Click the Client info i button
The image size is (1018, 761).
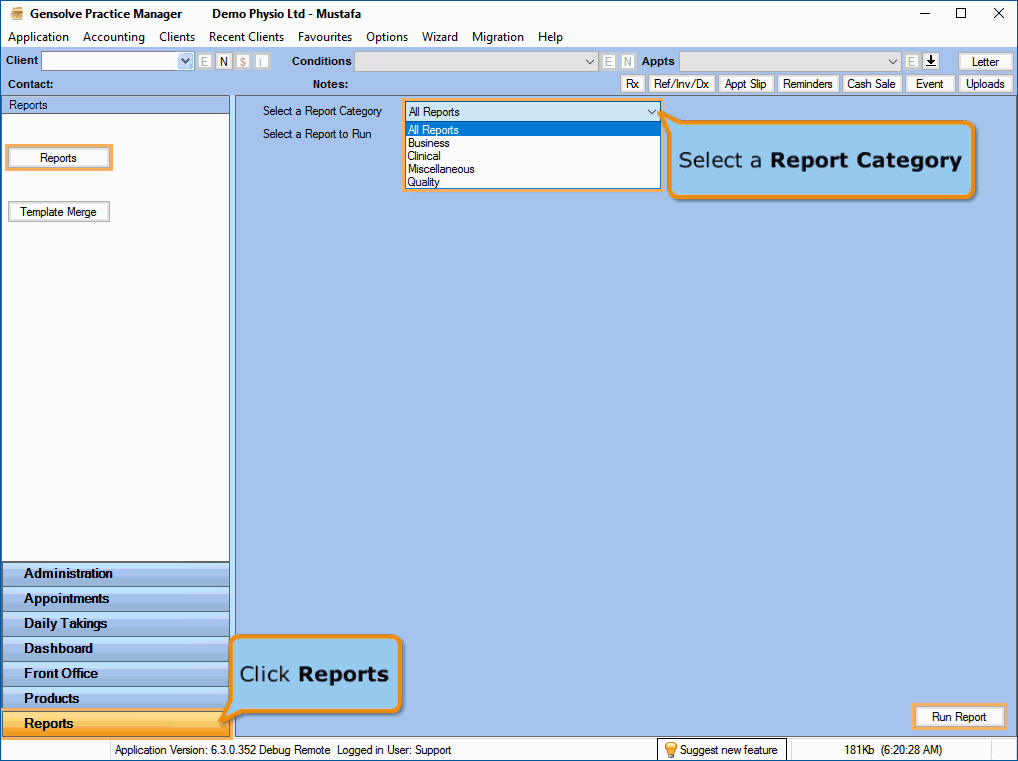coord(262,61)
